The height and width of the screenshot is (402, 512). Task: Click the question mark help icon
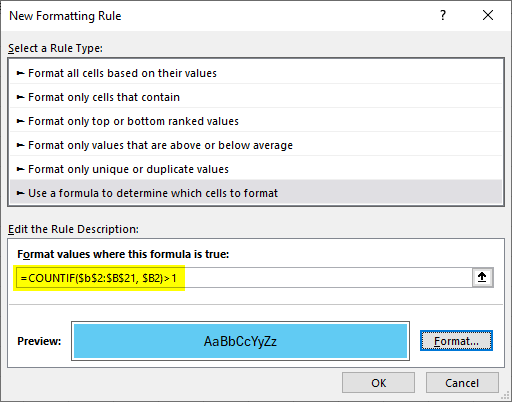tap(443, 15)
